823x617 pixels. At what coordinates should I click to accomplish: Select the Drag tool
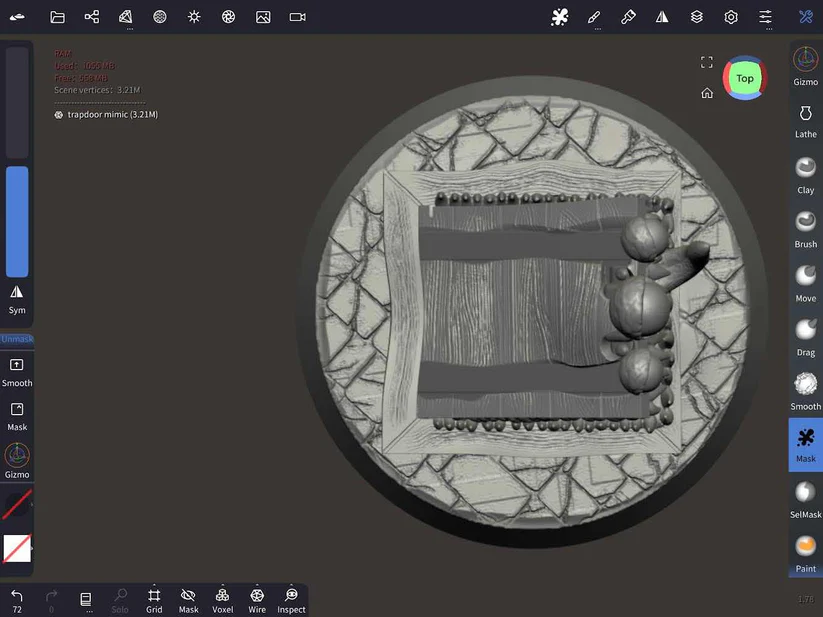(x=805, y=338)
